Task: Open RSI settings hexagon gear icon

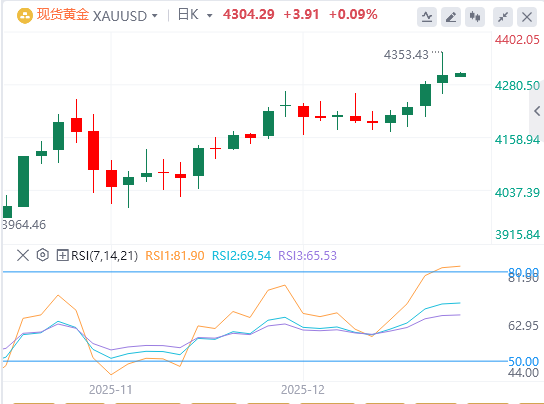Action: [42, 255]
